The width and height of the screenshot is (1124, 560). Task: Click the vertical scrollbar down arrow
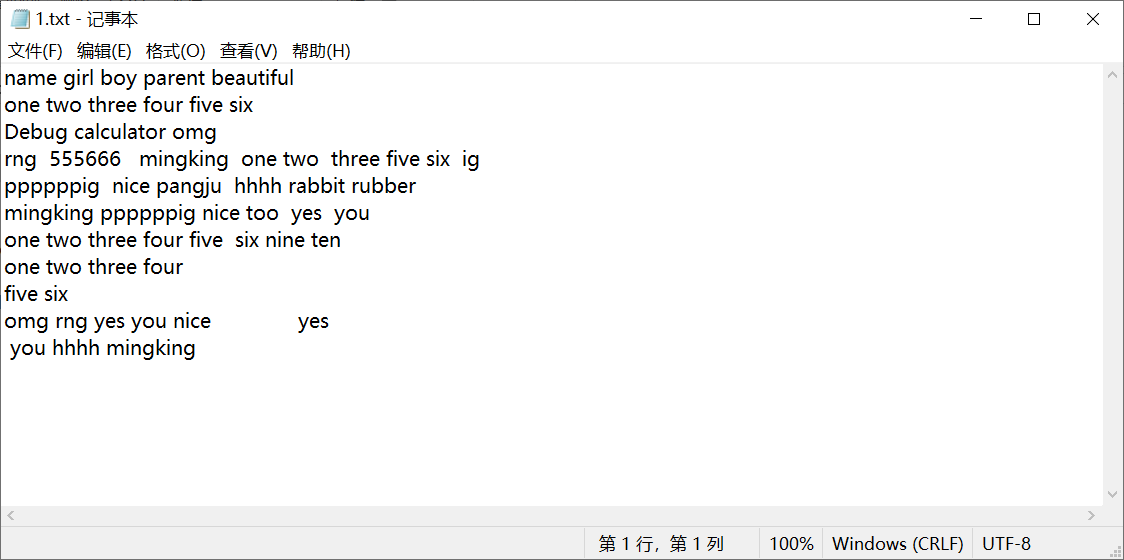1113,494
